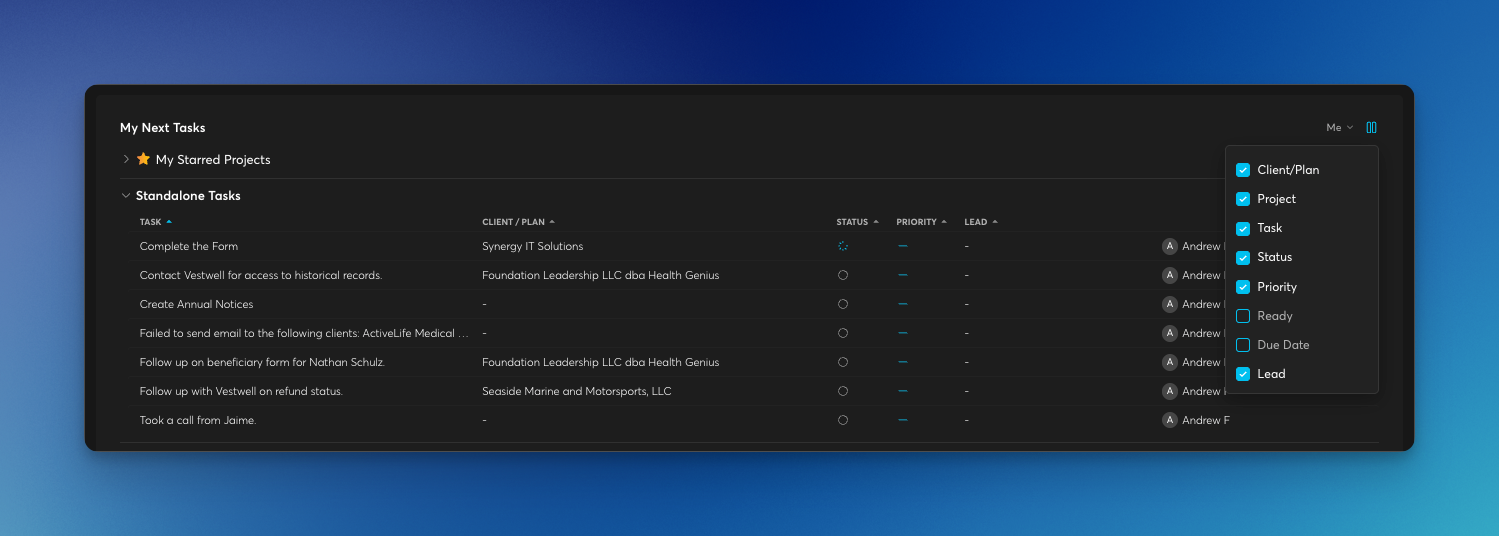Click Andrew avatar in Failed to send email row
This screenshot has height=536, width=1499.
(1170, 333)
